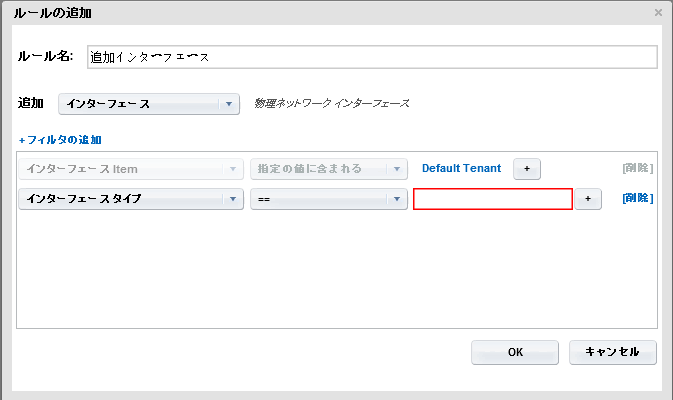Click the ルール名 text field

click(x=371, y=57)
